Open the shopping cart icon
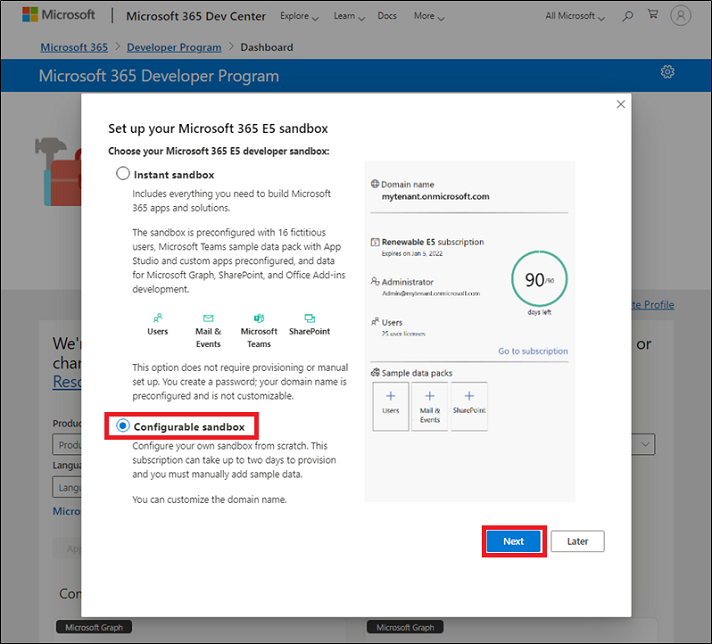 point(653,15)
